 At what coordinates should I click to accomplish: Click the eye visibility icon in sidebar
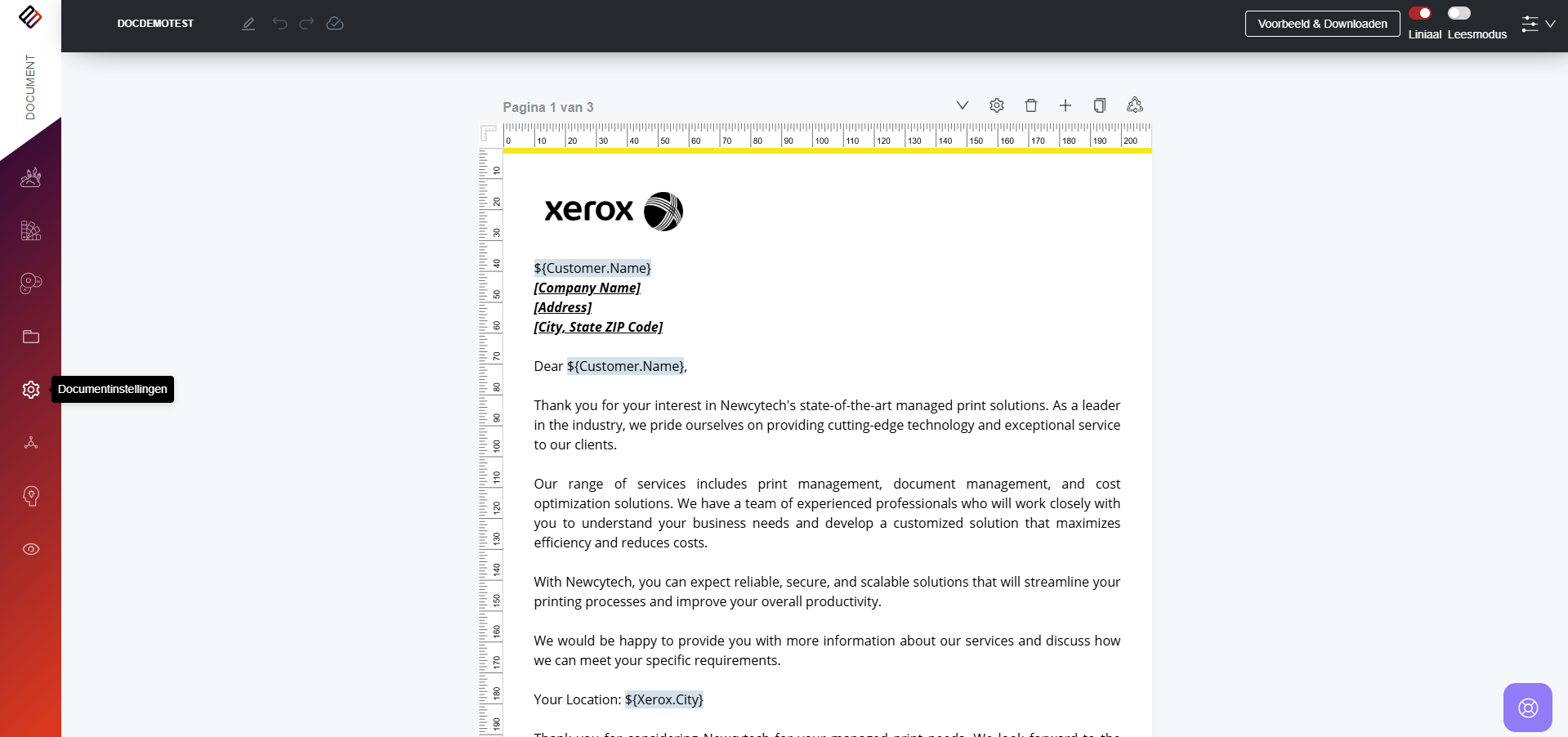31,549
